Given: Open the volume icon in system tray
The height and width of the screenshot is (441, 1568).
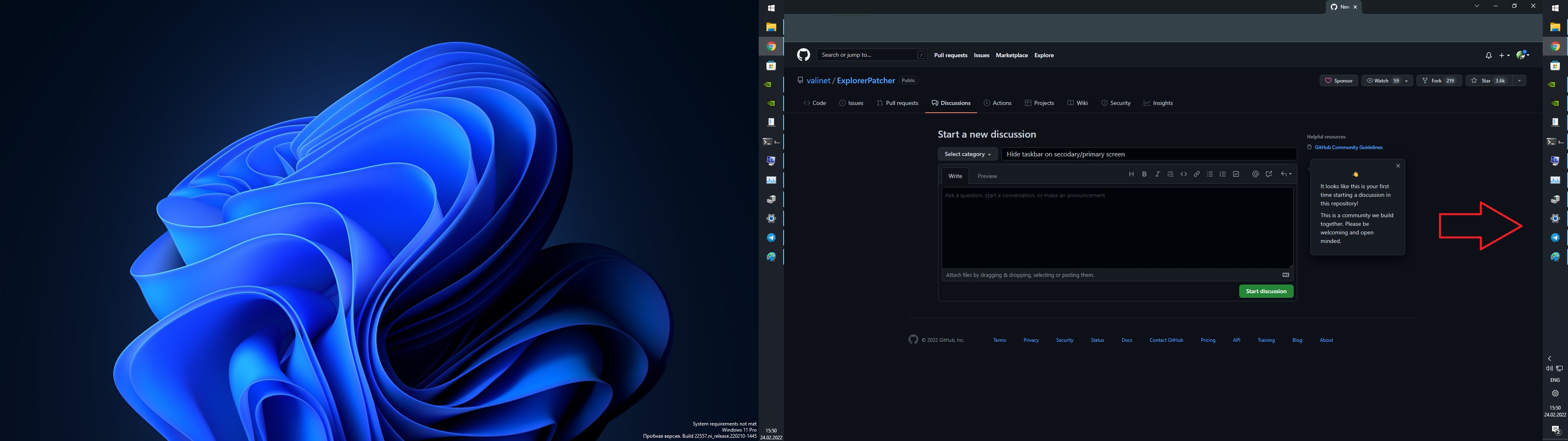Looking at the screenshot, I should [1549, 368].
